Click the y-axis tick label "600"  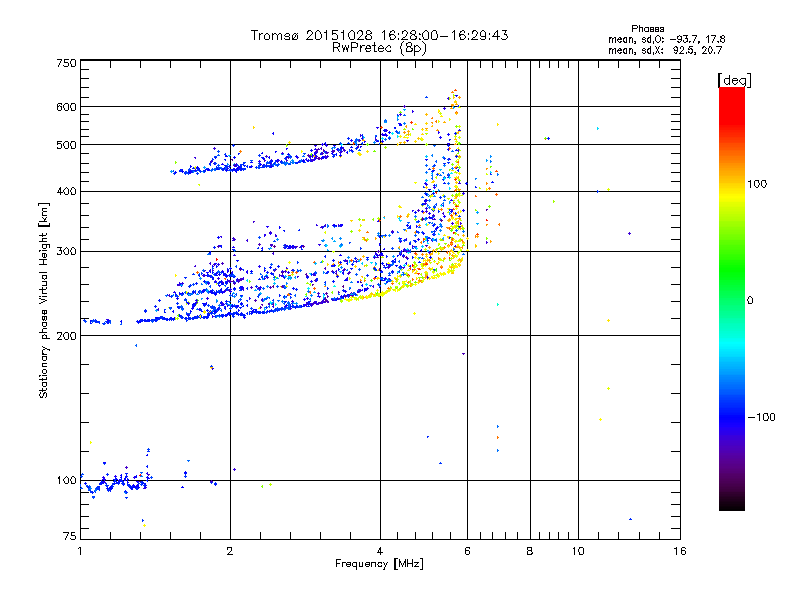point(67,107)
